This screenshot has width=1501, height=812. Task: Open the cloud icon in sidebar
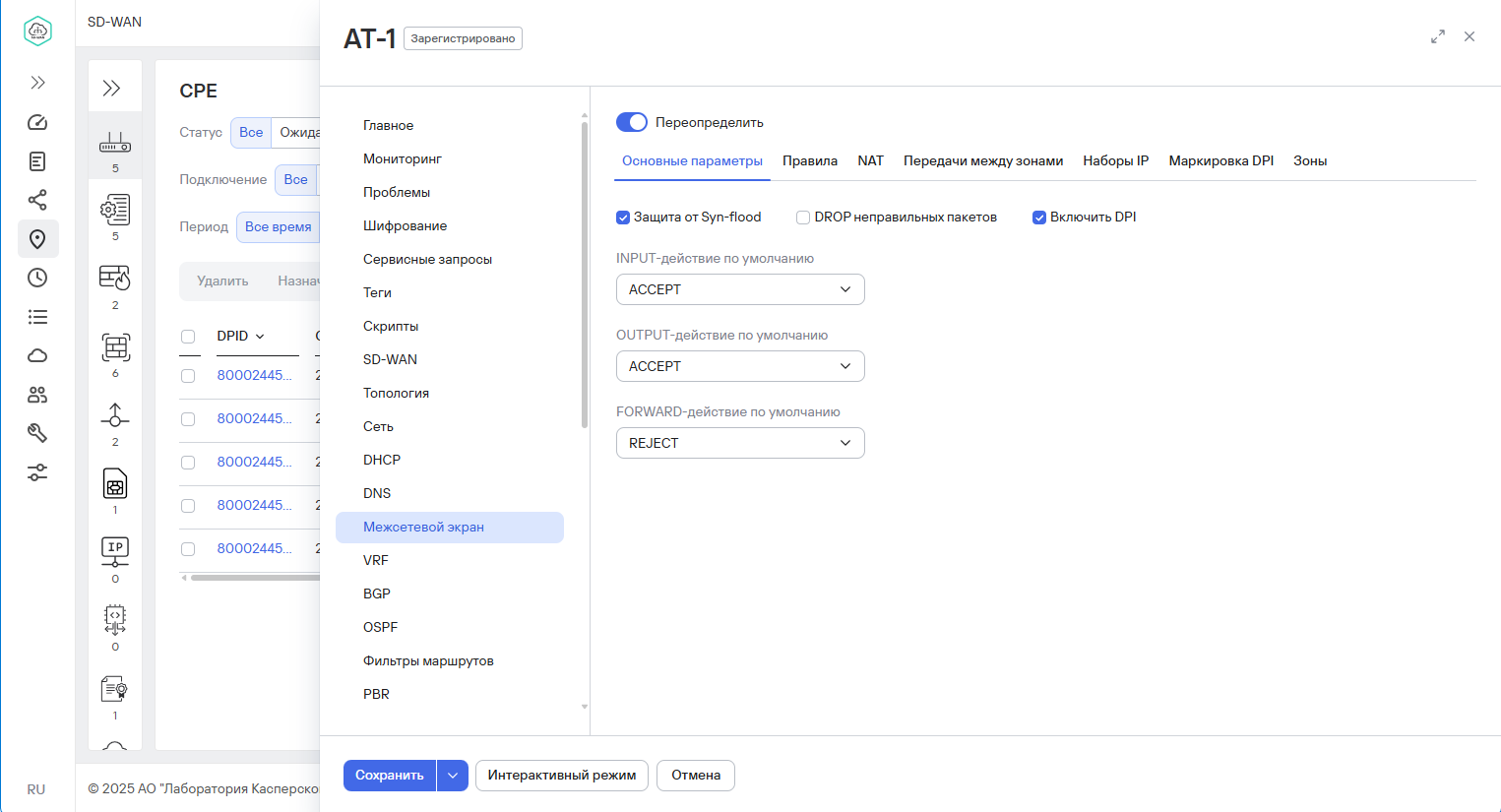point(37,355)
